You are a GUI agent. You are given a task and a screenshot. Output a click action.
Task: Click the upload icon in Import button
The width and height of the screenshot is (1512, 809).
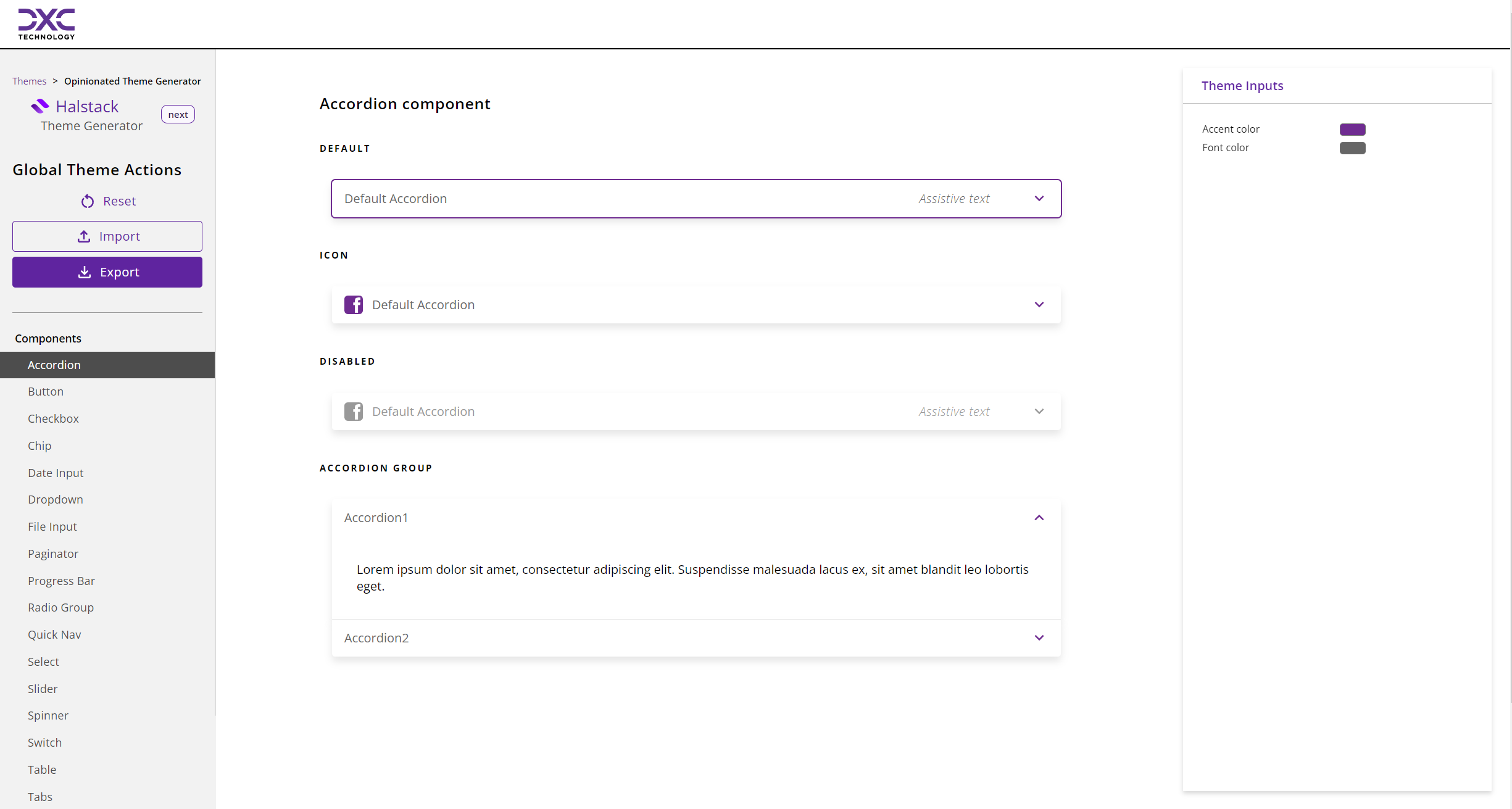(x=85, y=236)
